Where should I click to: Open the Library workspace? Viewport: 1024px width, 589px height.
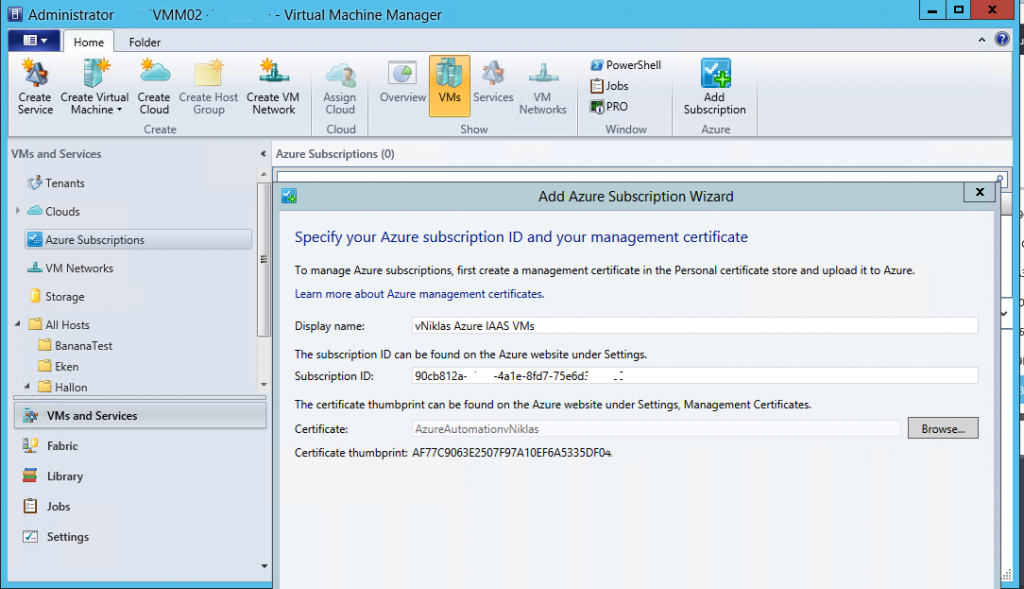pyautogui.click(x=65, y=476)
